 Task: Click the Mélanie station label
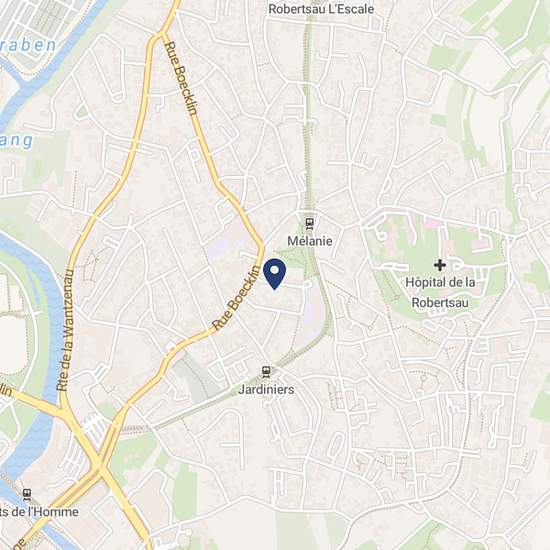pyautogui.click(x=310, y=241)
